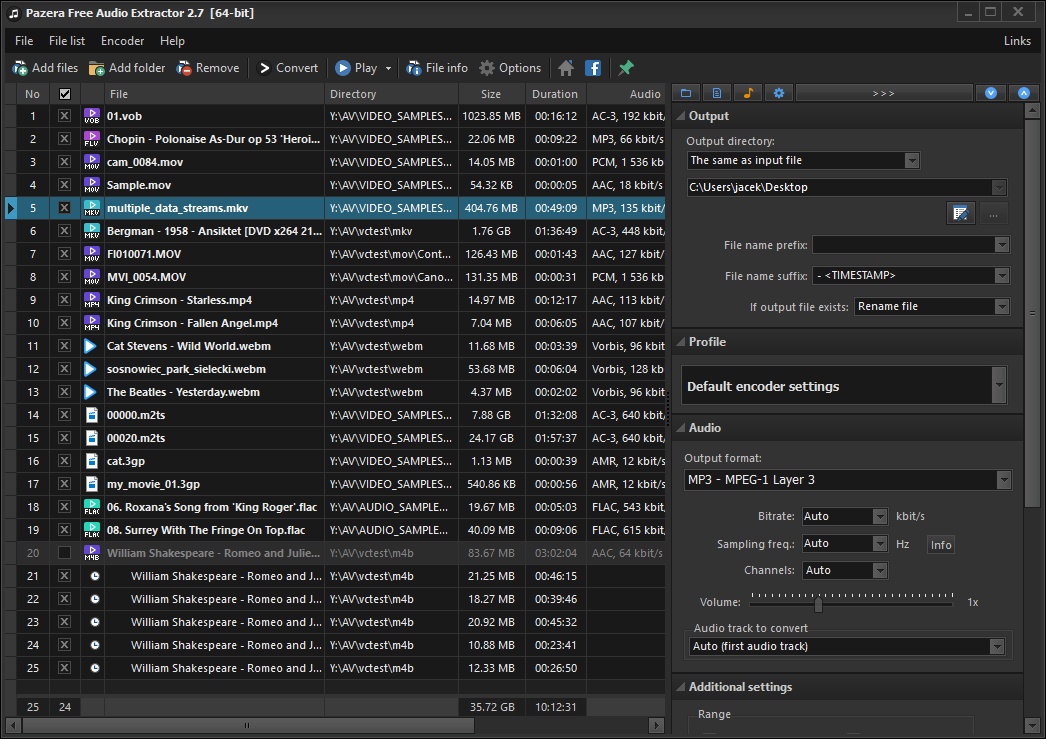Click the Convert button
This screenshot has height=739, width=1046.
click(x=288, y=68)
